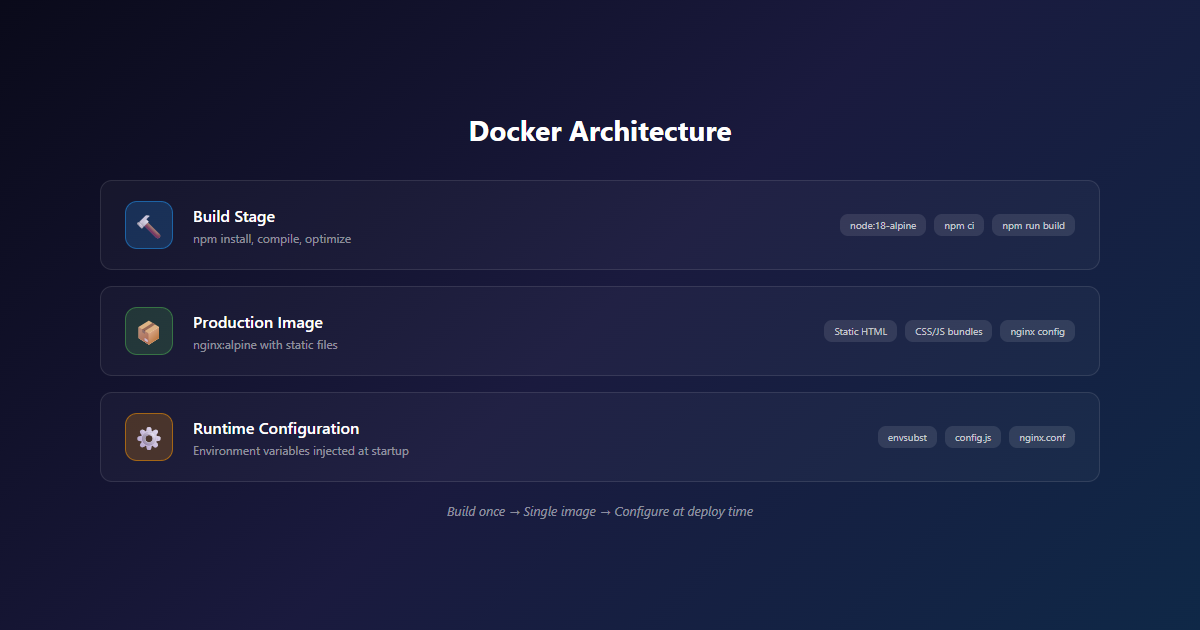Screen dimensions: 1200x630
Task: Click the Production Image title
Action: click(x=258, y=322)
